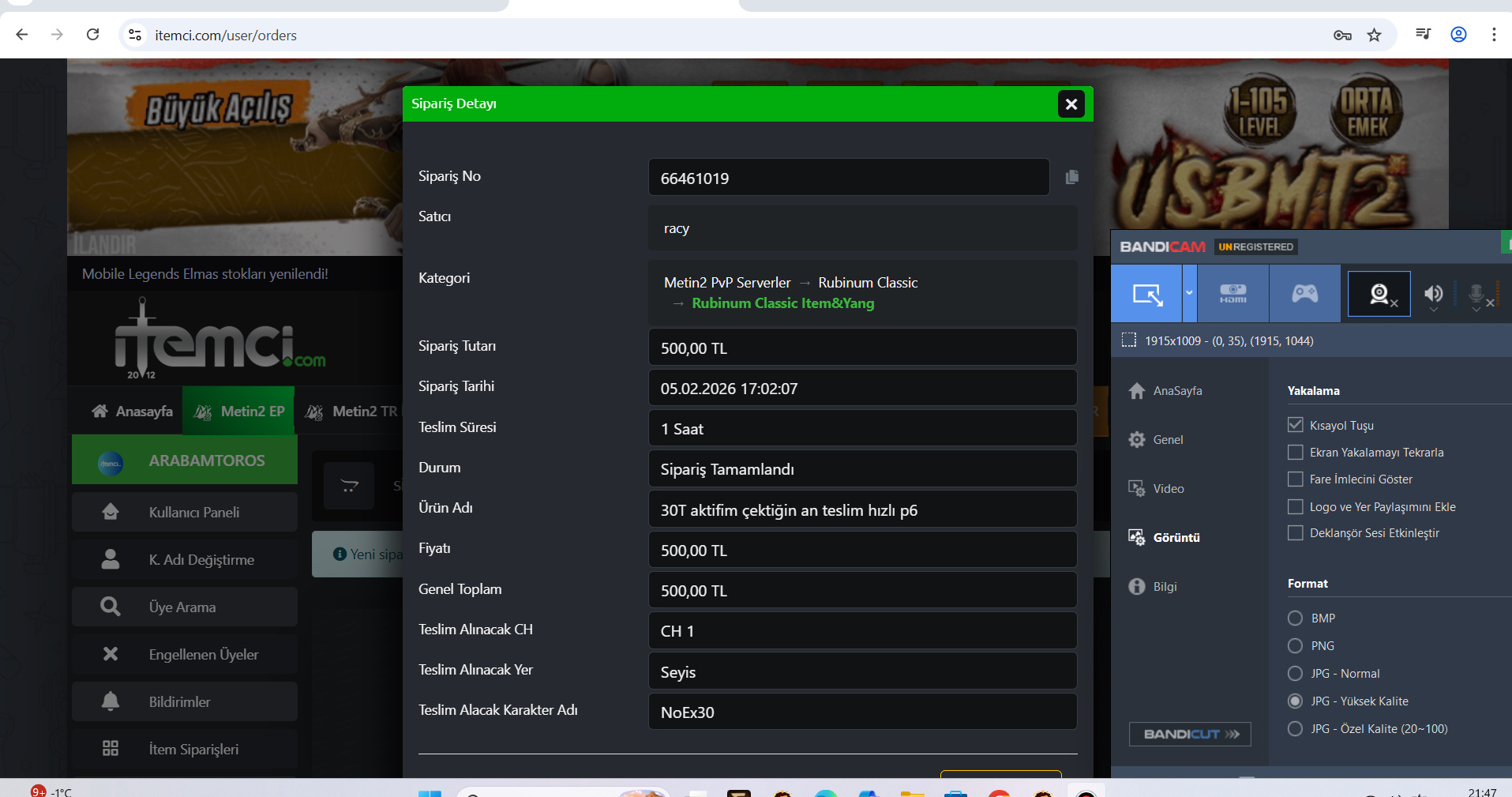
Task: Select PNG image format
Action: click(x=1295, y=645)
